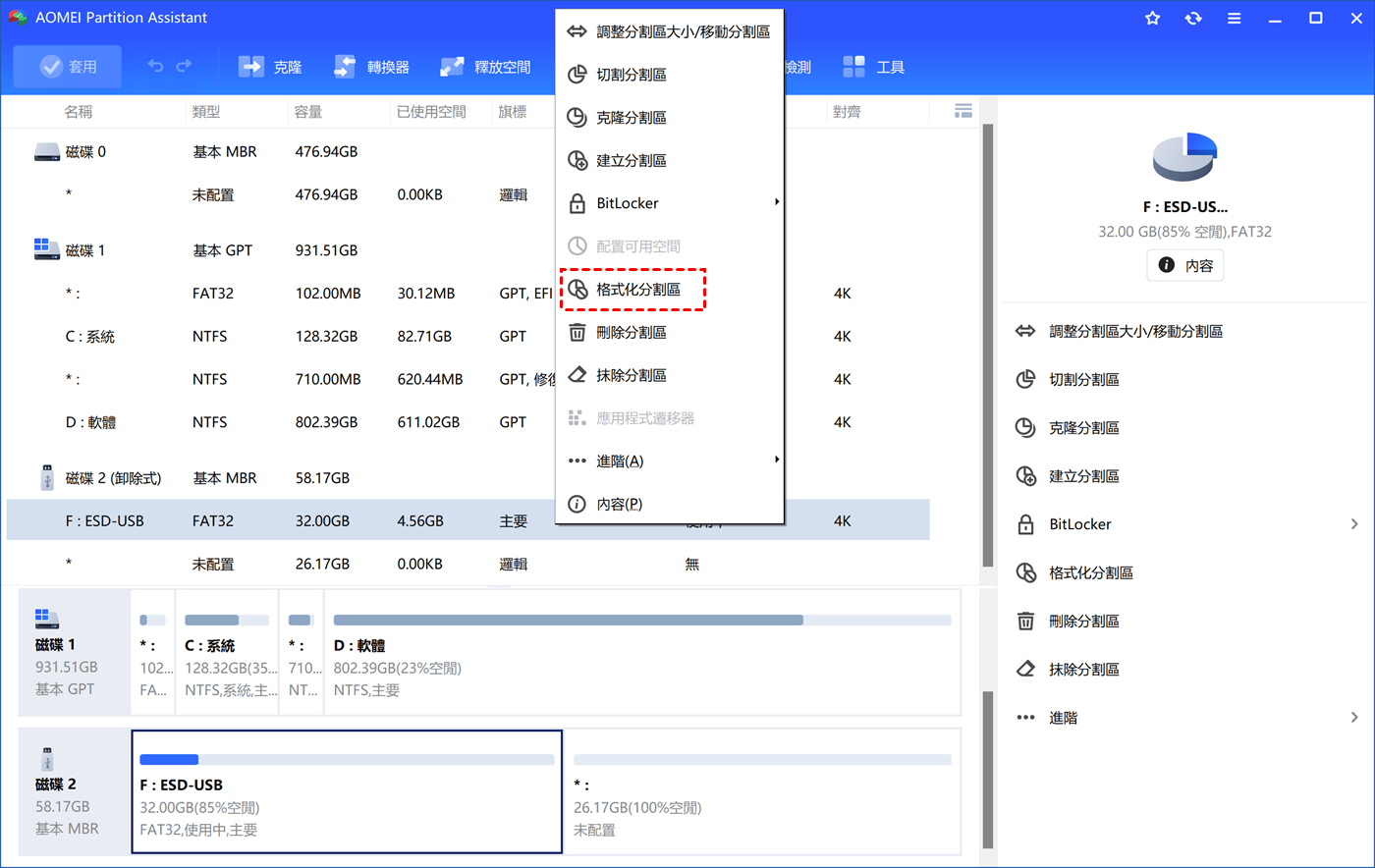Select the C : 系統 block in disk map
The width and height of the screenshot is (1375, 868).
[227, 652]
